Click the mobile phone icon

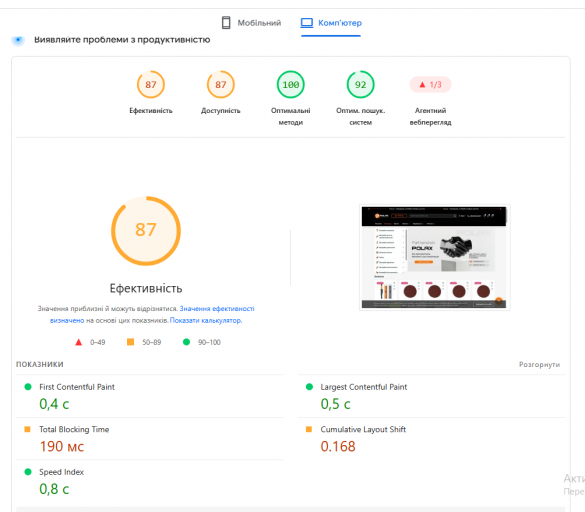(x=226, y=23)
